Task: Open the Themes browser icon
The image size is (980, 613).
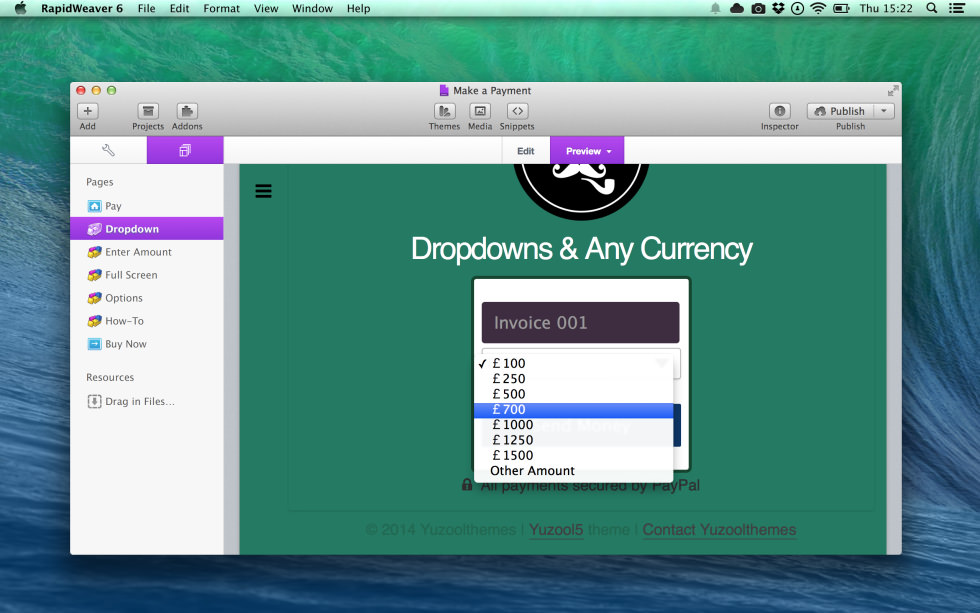Action: (444, 111)
